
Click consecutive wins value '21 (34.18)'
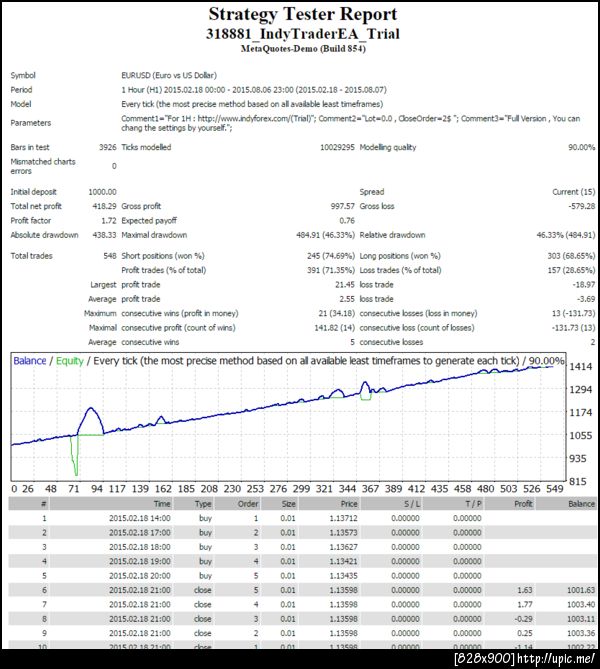336,314
